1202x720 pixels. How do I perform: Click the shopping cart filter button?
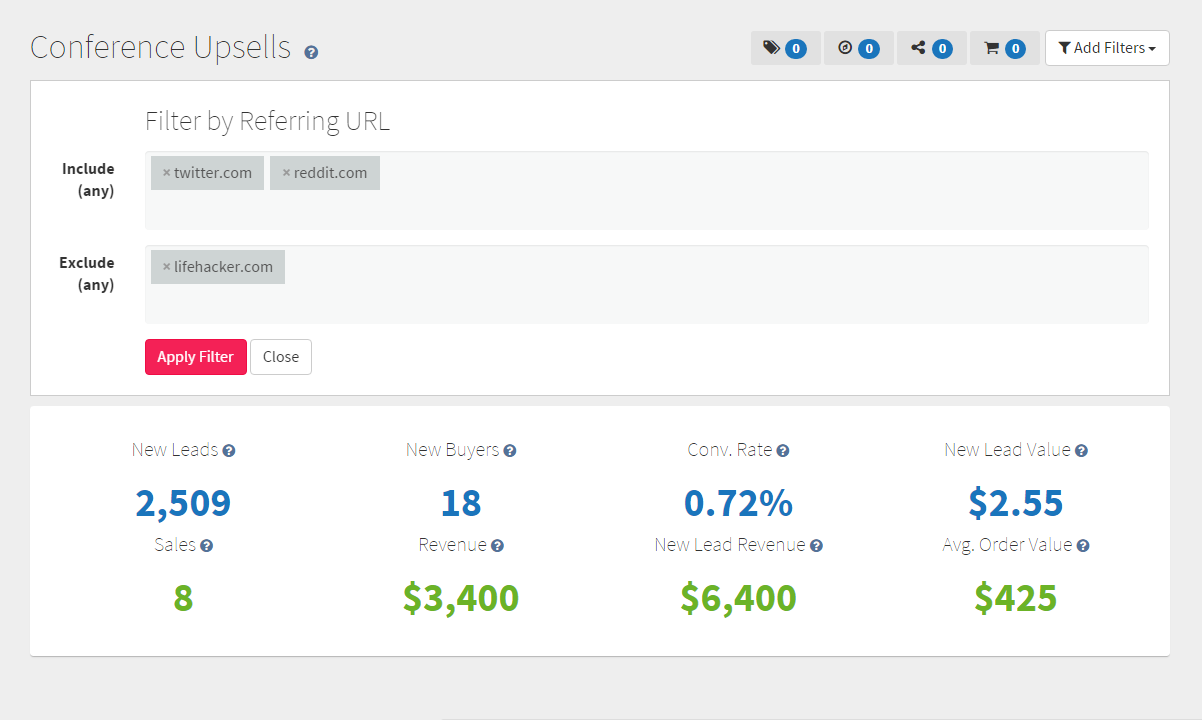pos(1004,48)
